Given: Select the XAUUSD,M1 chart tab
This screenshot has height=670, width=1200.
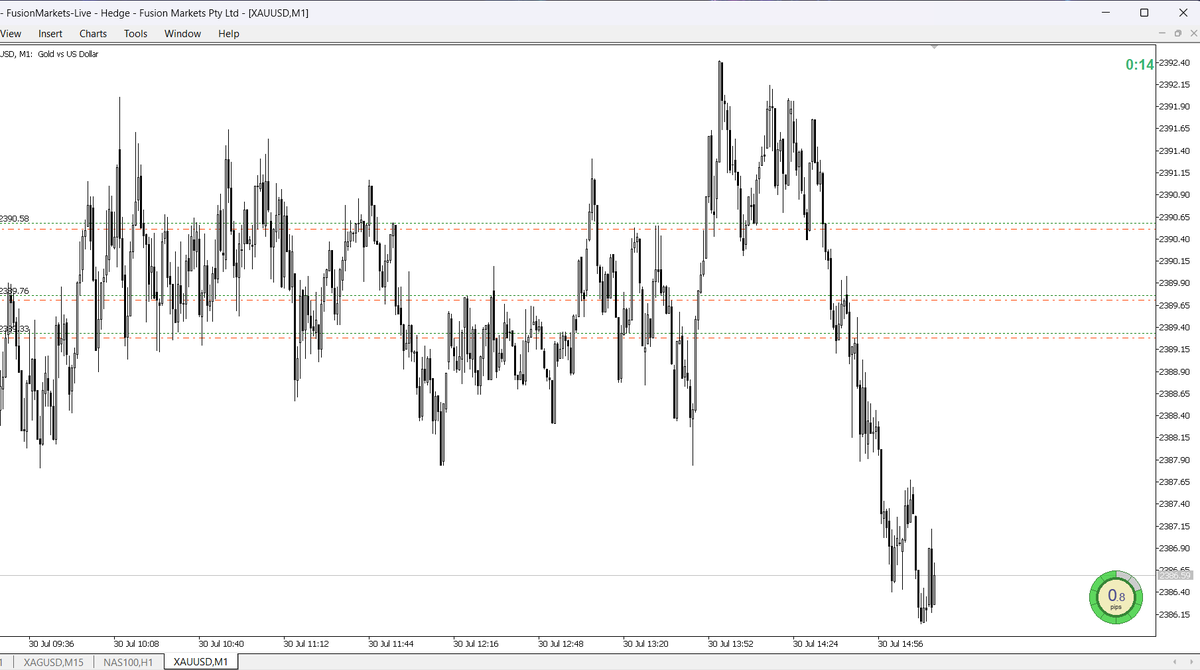Looking at the screenshot, I should [x=200, y=662].
